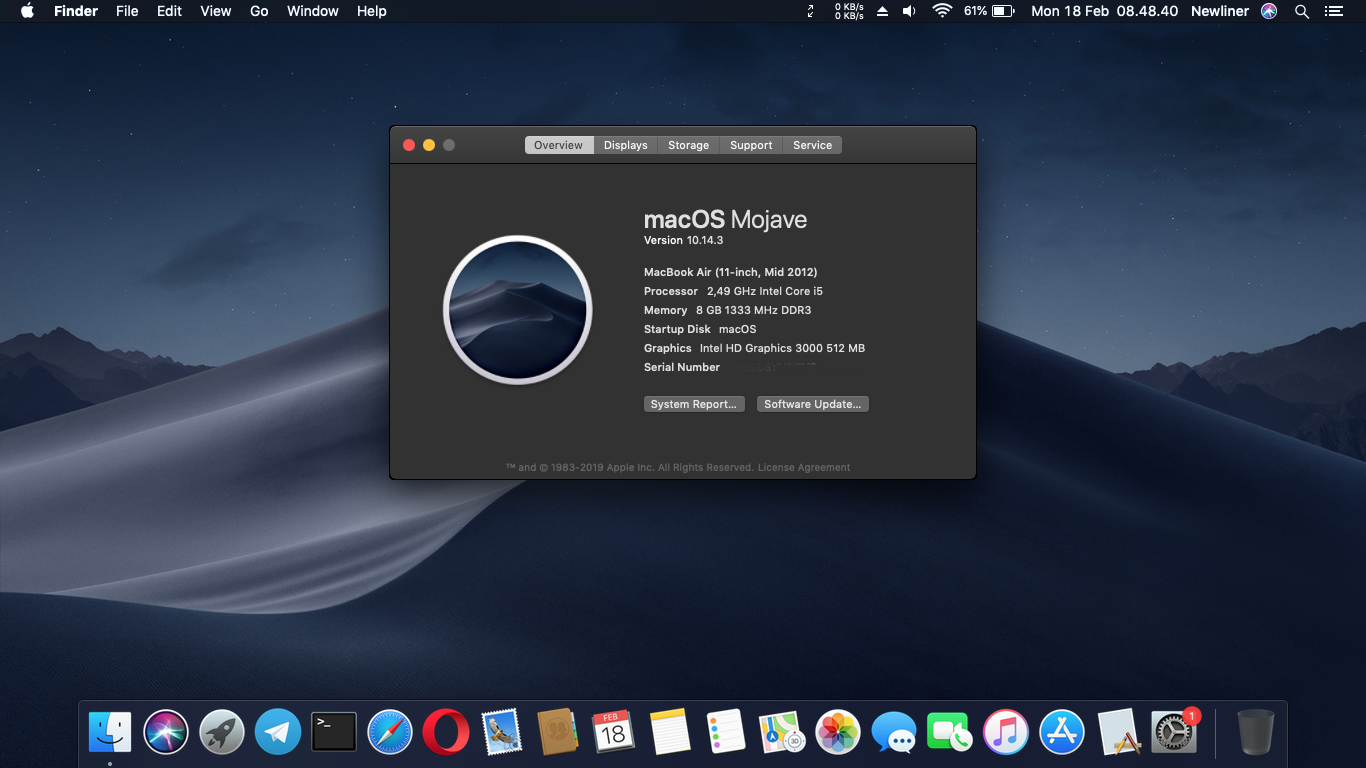Click the System Report button
This screenshot has width=1366, height=768.
click(694, 404)
